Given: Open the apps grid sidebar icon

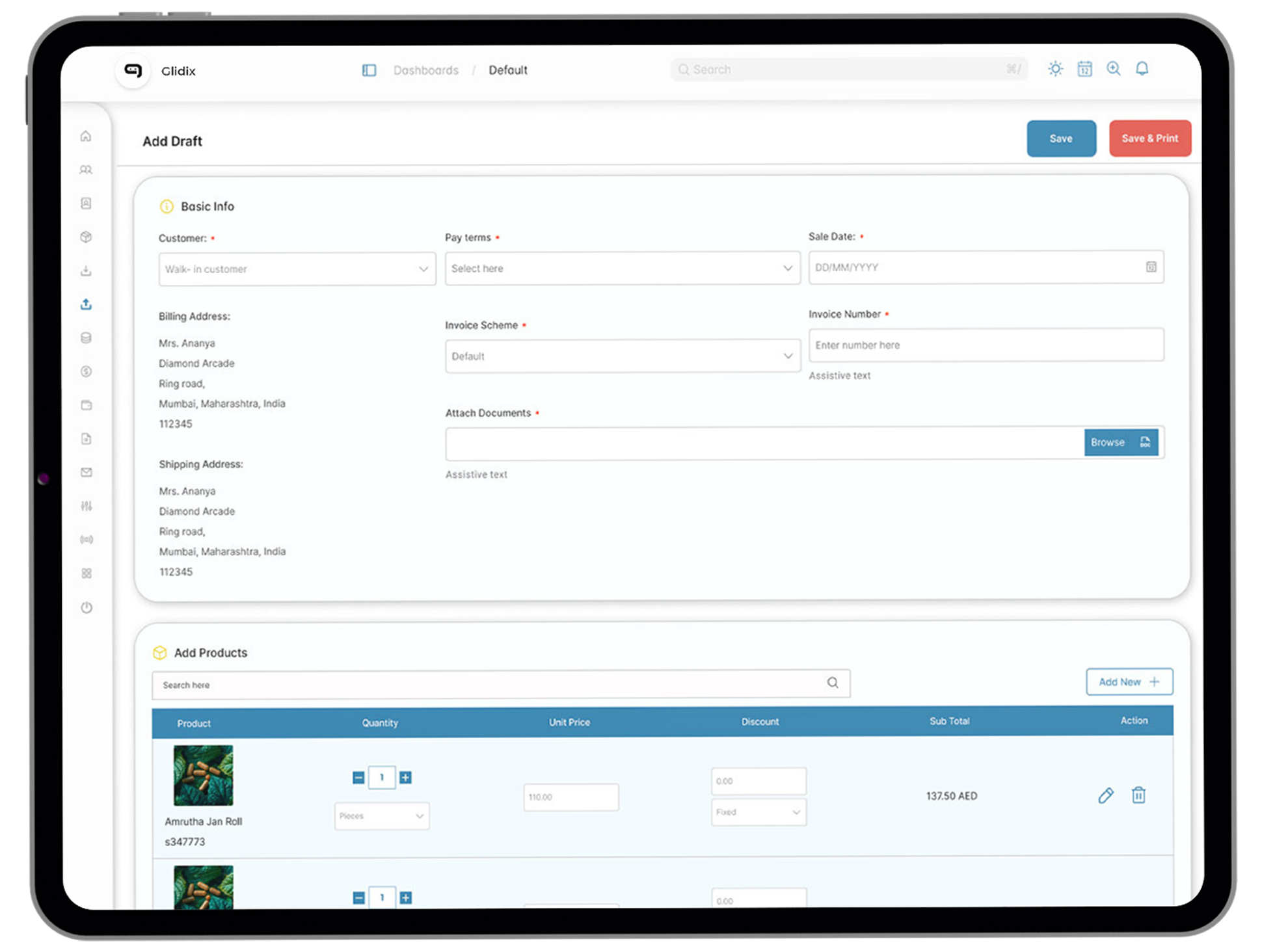Looking at the screenshot, I should (x=86, y=573).
